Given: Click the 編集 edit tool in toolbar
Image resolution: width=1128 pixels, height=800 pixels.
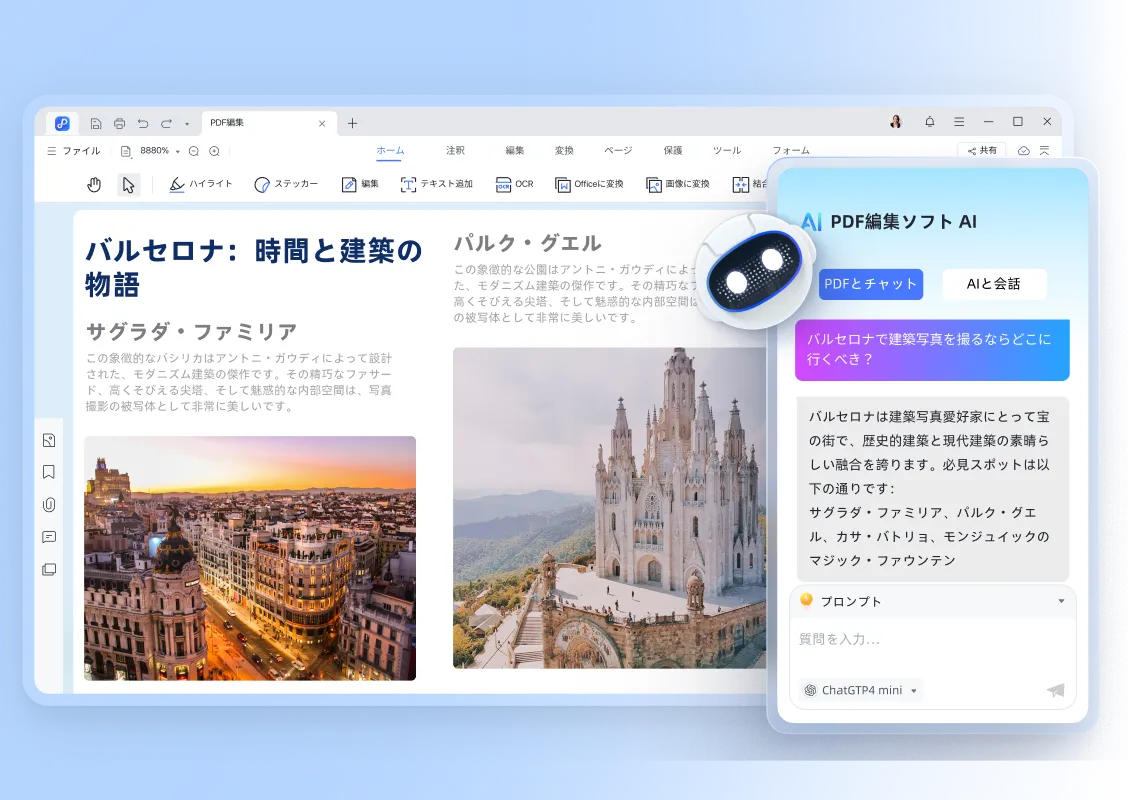Looking at the screenshot, I should click(x=360, y=184).
